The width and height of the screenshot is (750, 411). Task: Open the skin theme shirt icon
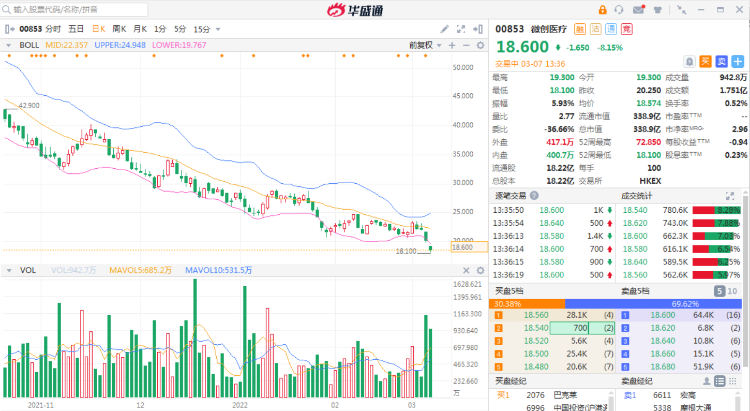[658, 10]
